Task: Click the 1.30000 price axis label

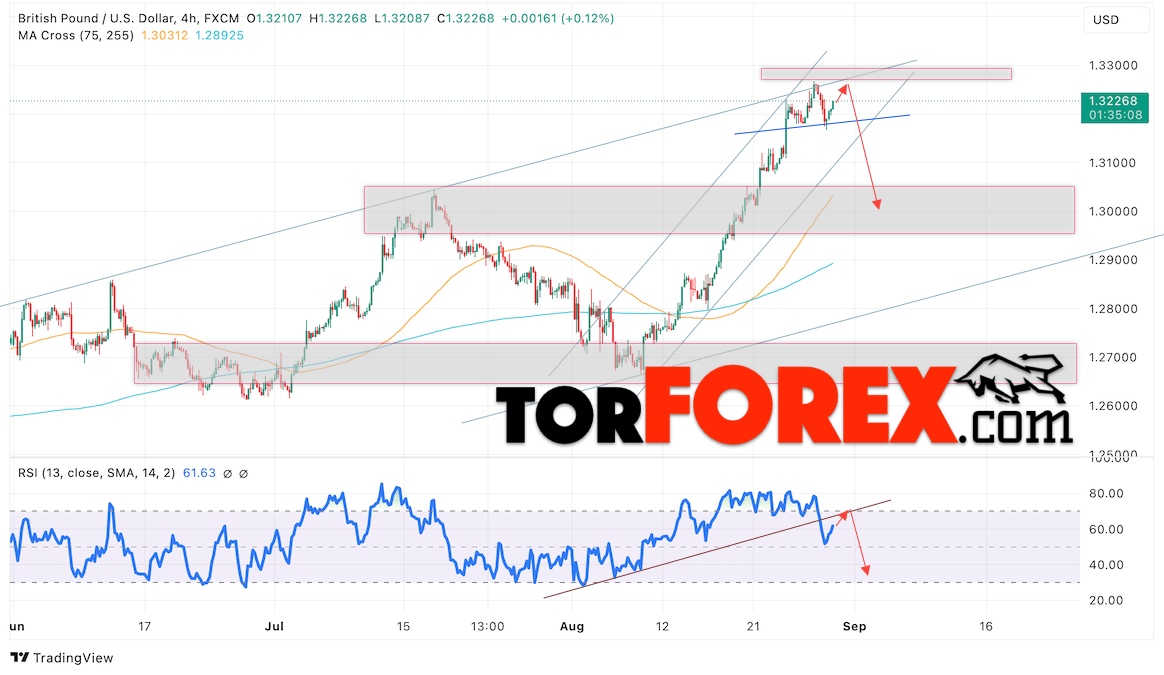Action: tap(1113, 212)
